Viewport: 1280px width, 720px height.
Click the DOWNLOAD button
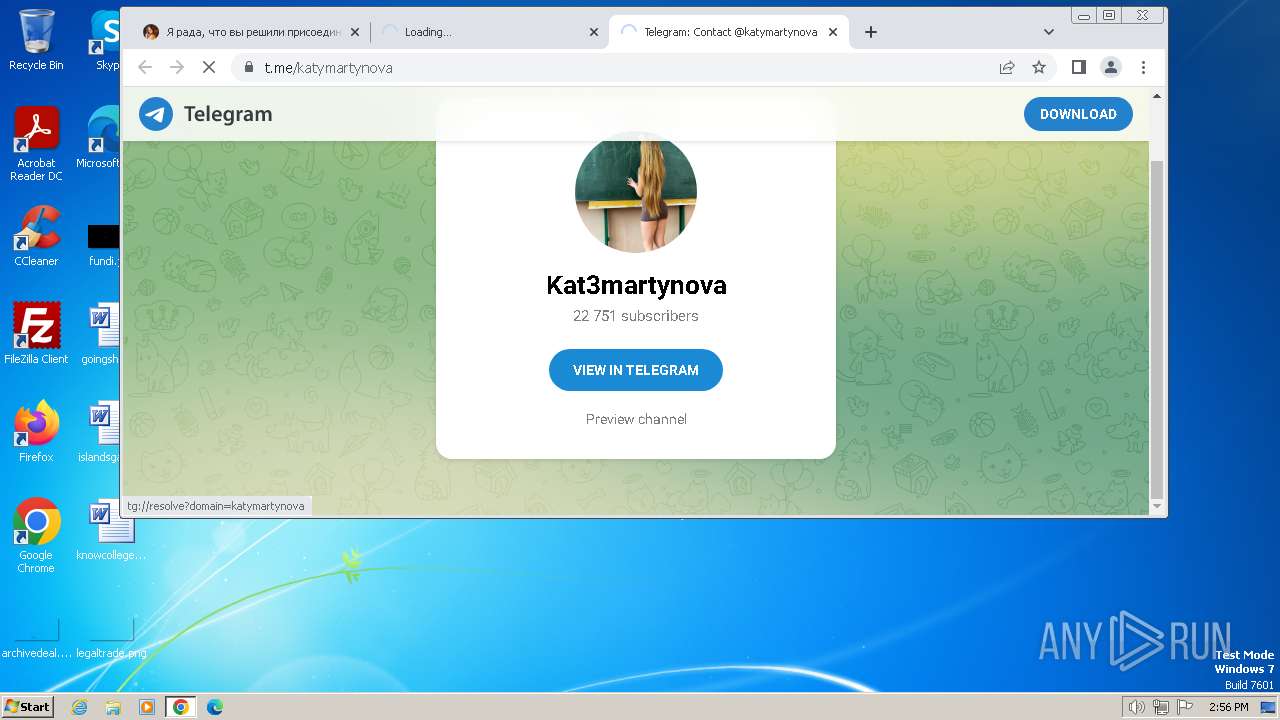tap(1078, 114)
